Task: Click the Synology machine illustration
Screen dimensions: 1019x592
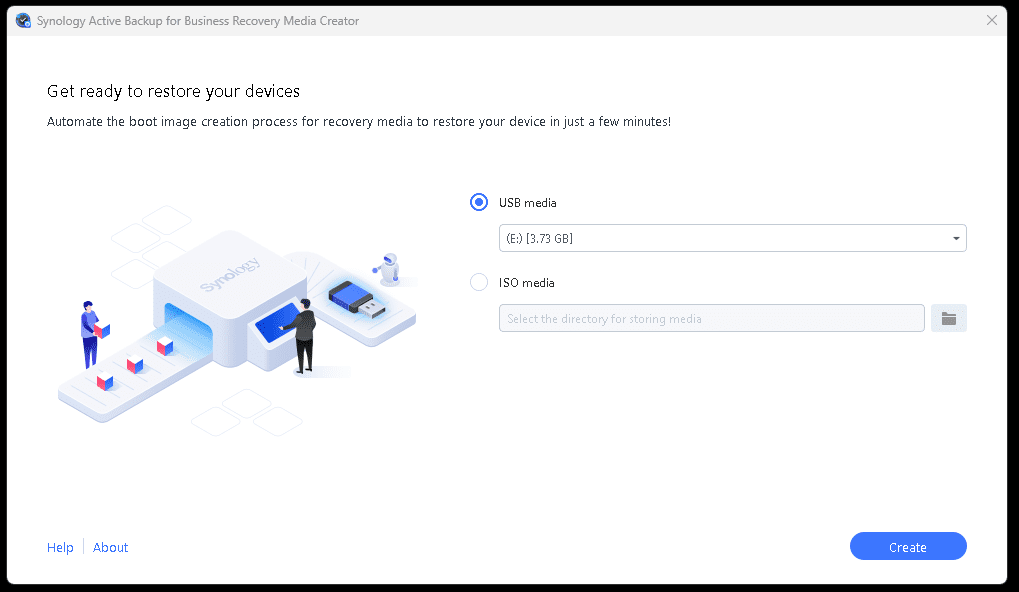Action: (x=237, y=318)
